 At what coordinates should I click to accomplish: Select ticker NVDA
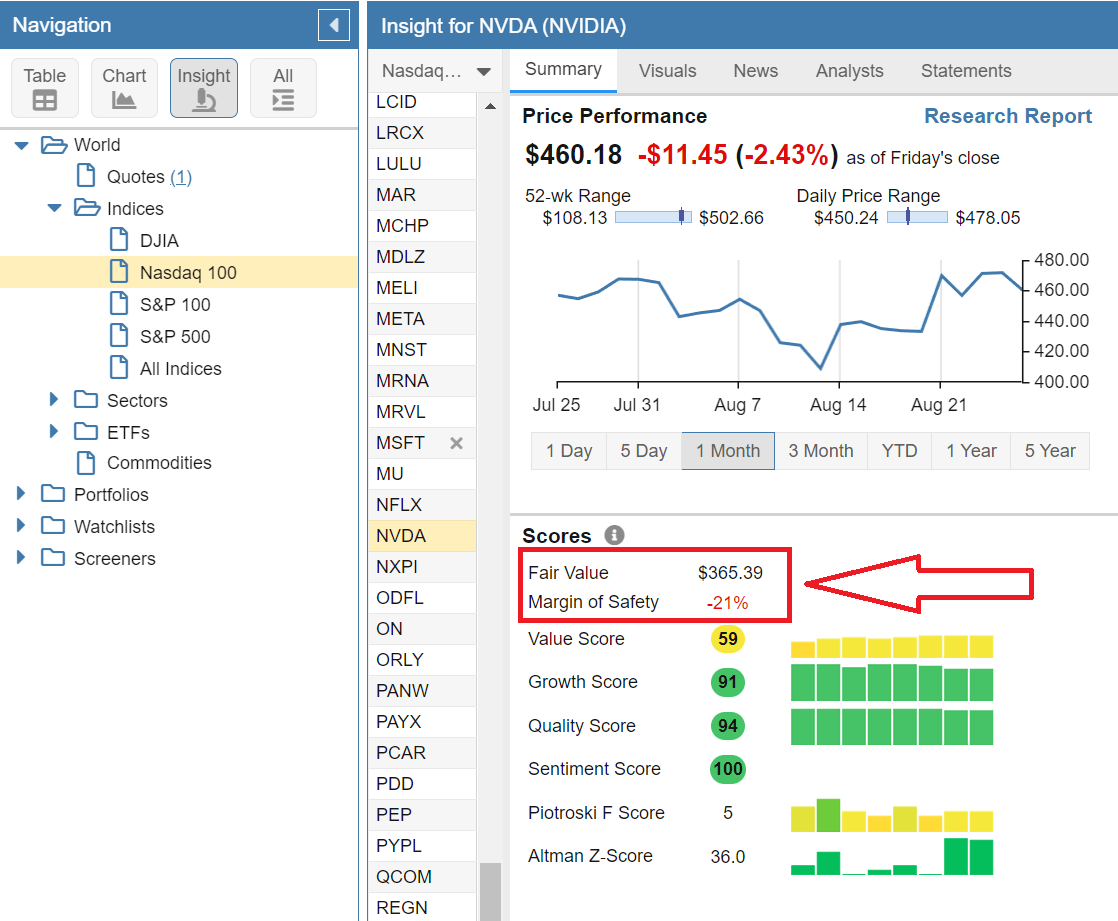tap(422, 536)
